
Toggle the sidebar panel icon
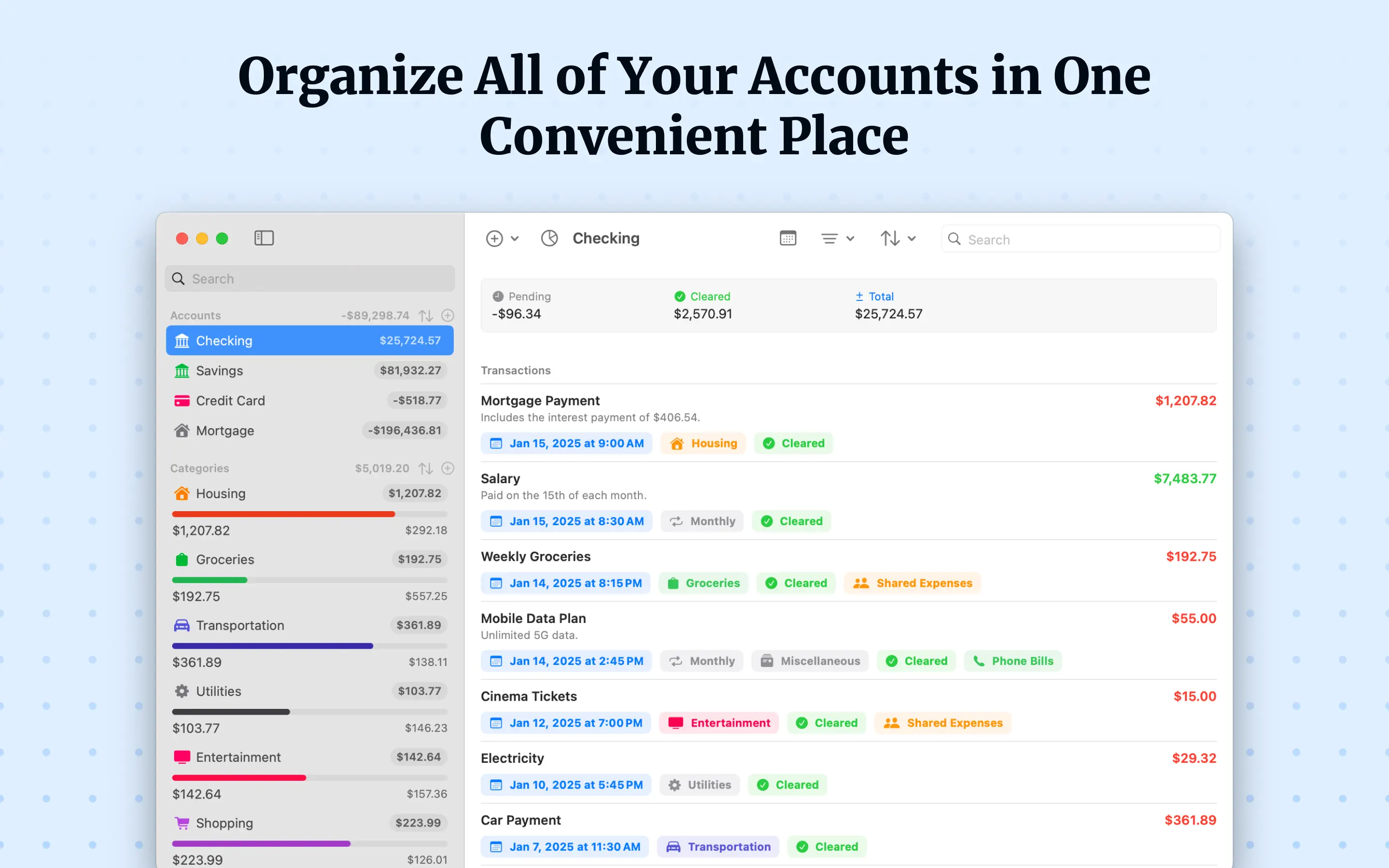264,238
